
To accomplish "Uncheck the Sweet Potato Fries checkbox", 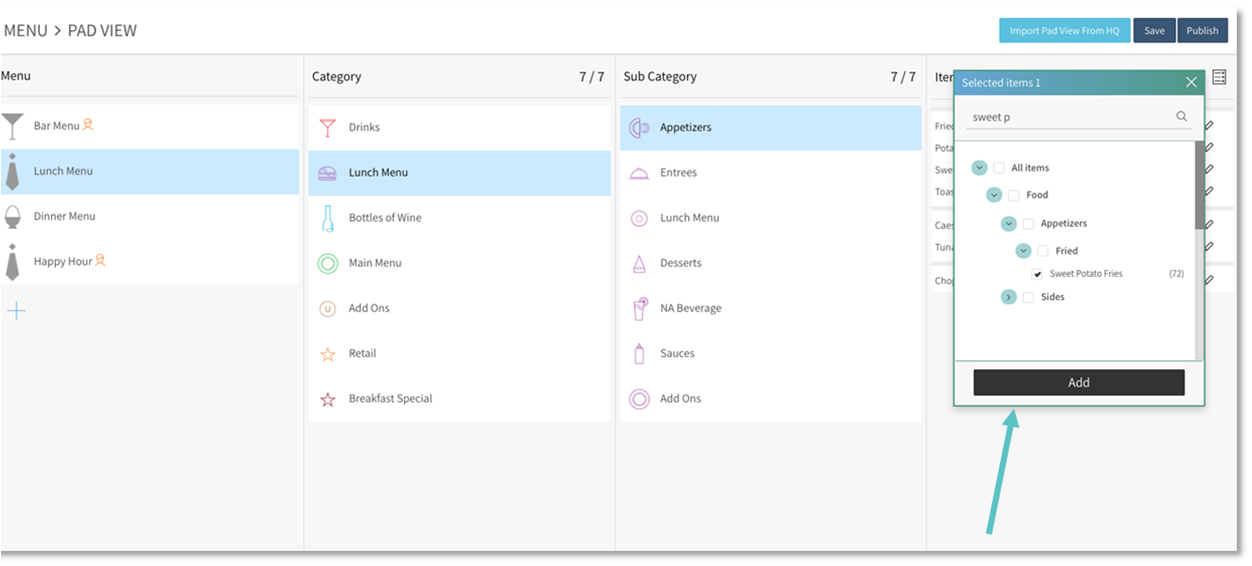I will (1037, 274).
